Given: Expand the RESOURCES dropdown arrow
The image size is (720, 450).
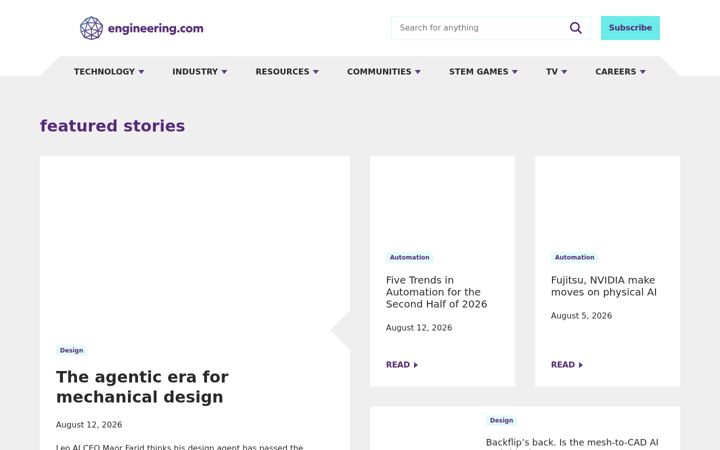Looking at the screenshot, I should [316, 72].
